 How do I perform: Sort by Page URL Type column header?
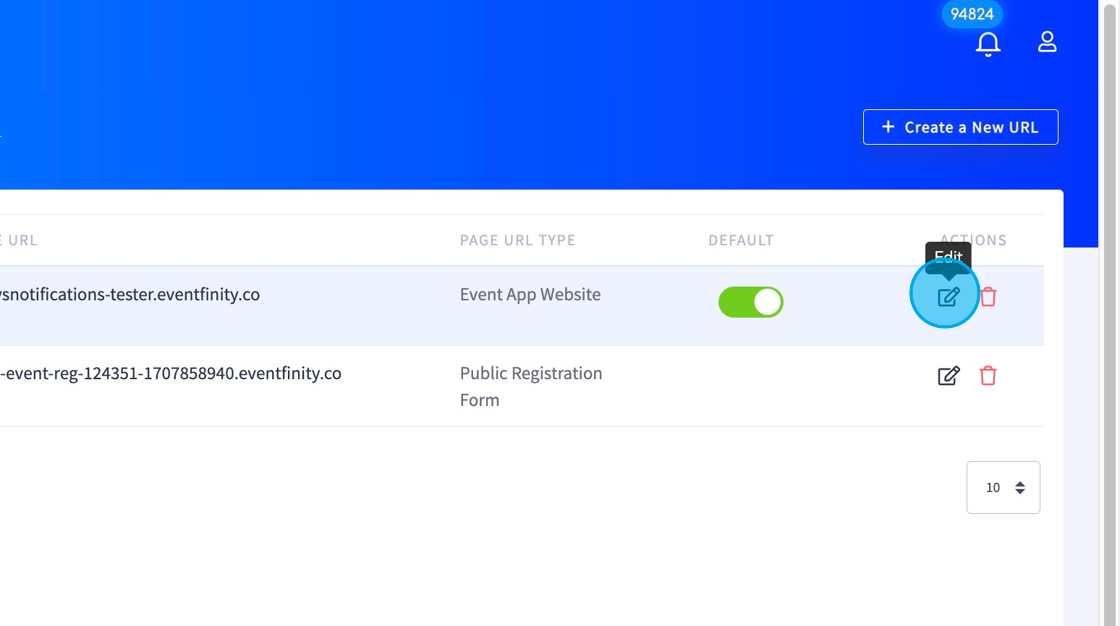pos(517,240)
